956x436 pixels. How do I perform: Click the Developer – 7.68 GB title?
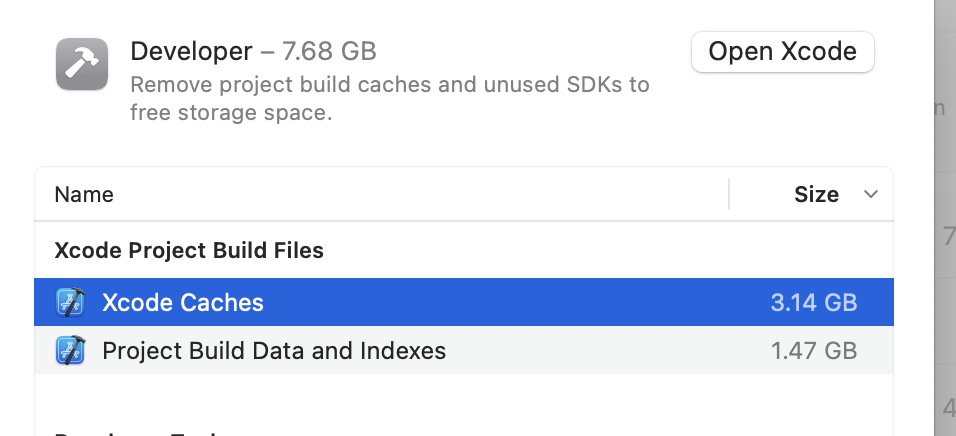(253, 51)
